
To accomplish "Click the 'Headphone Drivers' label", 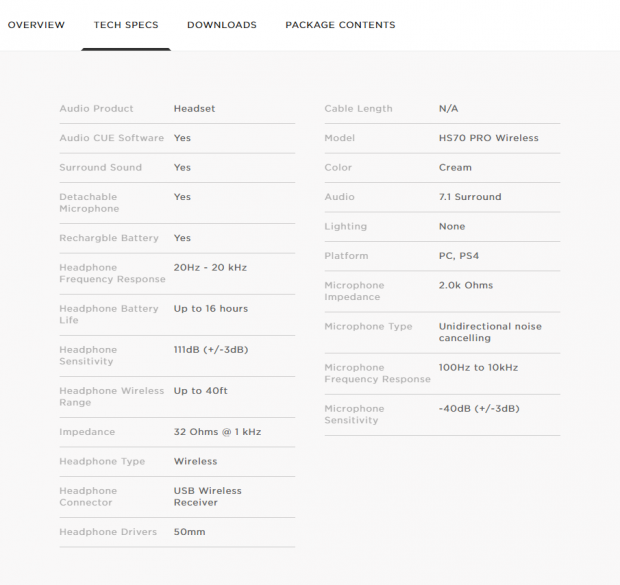I will pyautogui.click(x=108, y=532).
